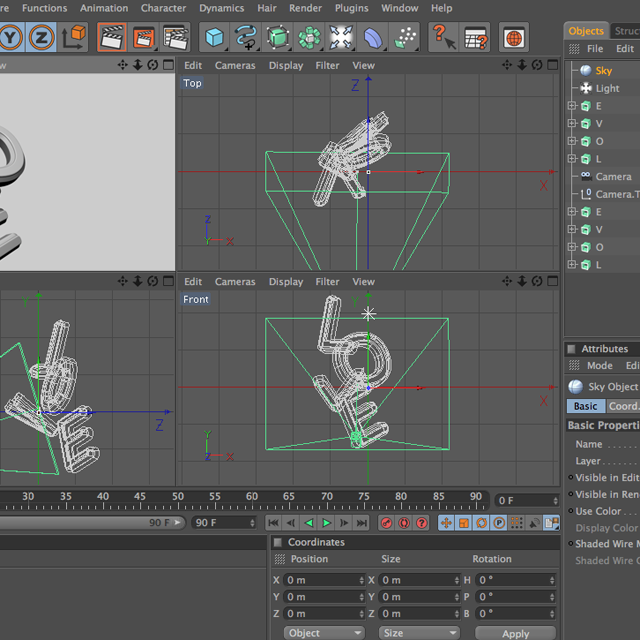Expand the V object above the first O
The image size is (640, 640).
pos(572,123)
